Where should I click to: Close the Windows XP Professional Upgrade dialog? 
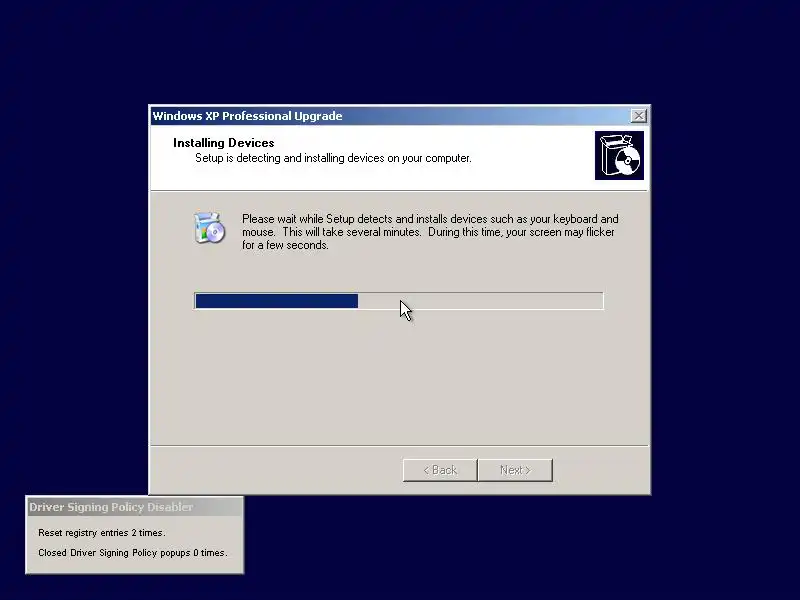tap(638, 116)
